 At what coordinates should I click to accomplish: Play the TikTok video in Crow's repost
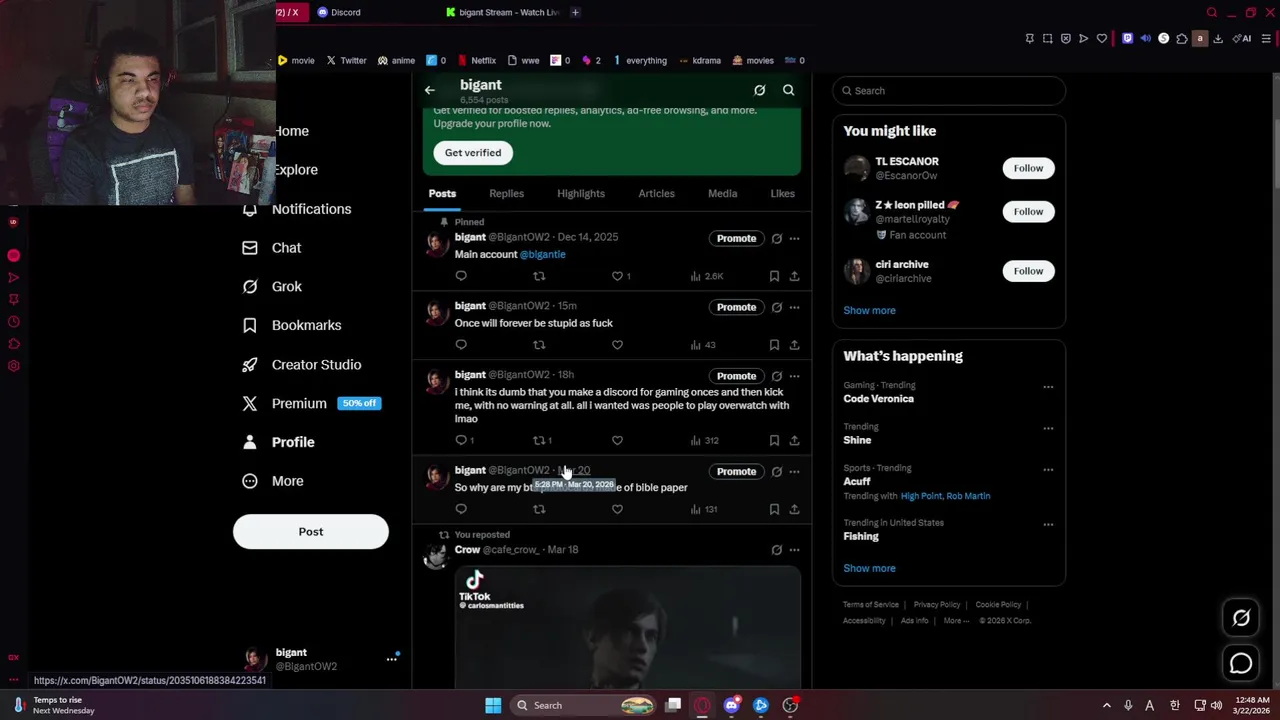point(628,628)
